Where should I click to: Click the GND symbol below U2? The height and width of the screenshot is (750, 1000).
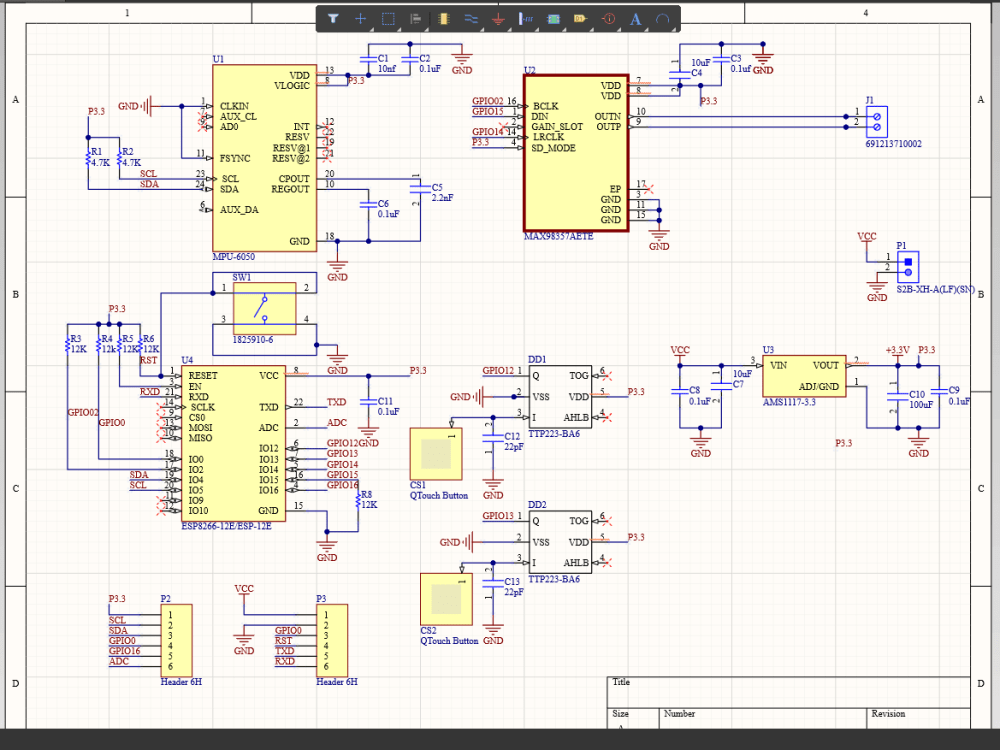(x=659, y=240)
